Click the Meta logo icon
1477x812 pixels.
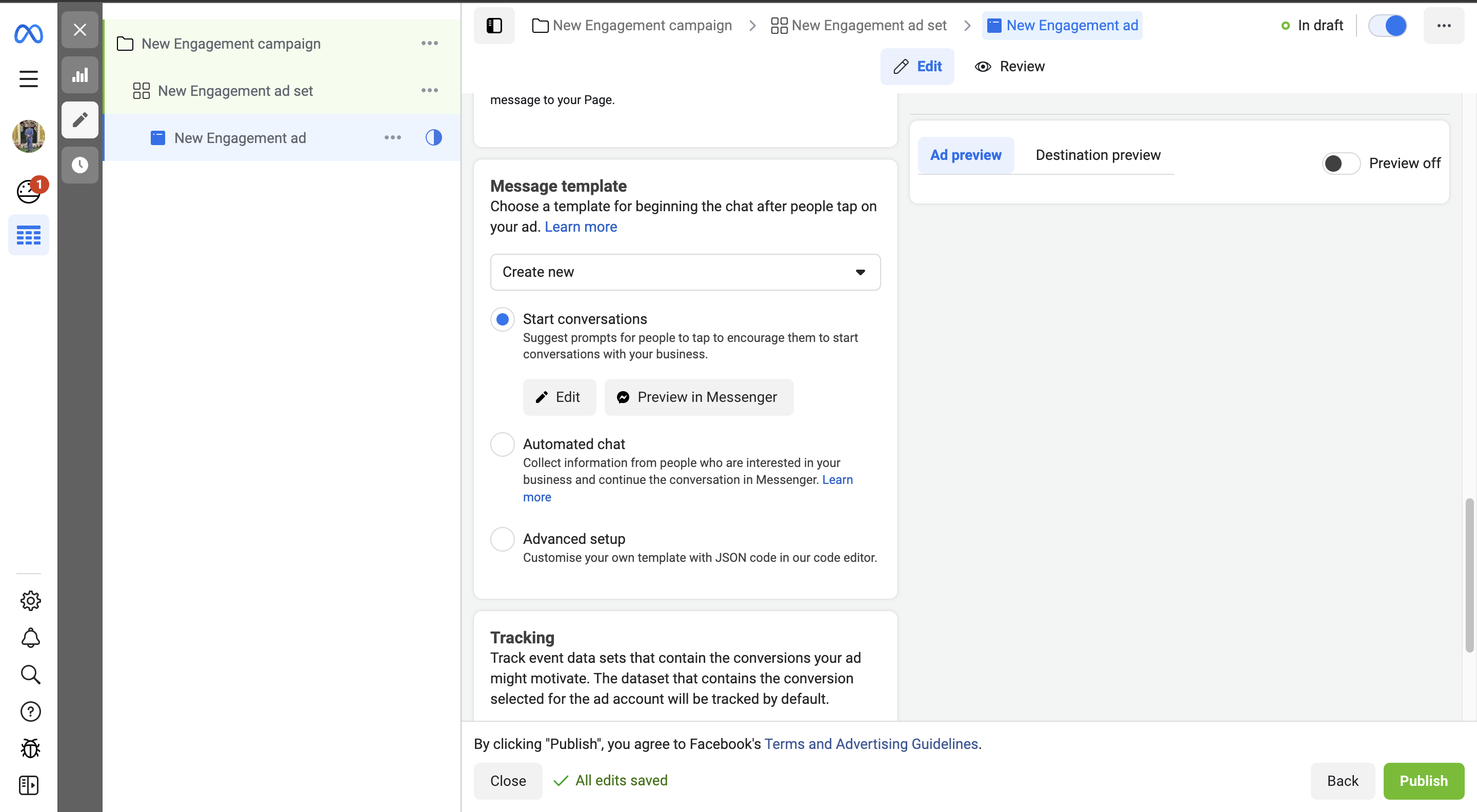(28, 34)
